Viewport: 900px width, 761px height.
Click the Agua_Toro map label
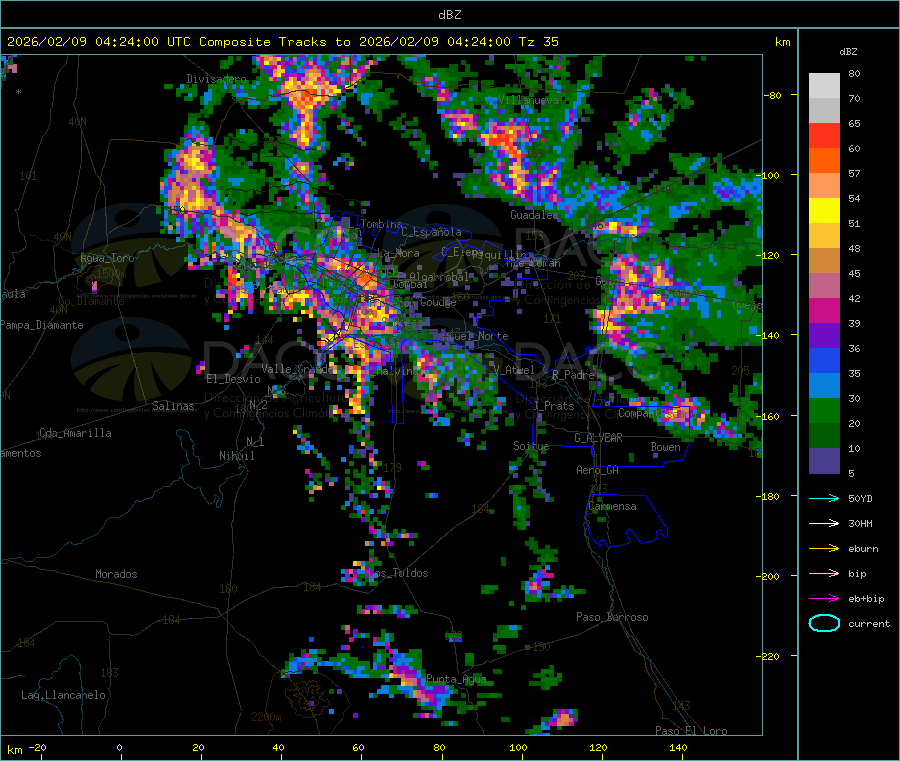[107, 258]
